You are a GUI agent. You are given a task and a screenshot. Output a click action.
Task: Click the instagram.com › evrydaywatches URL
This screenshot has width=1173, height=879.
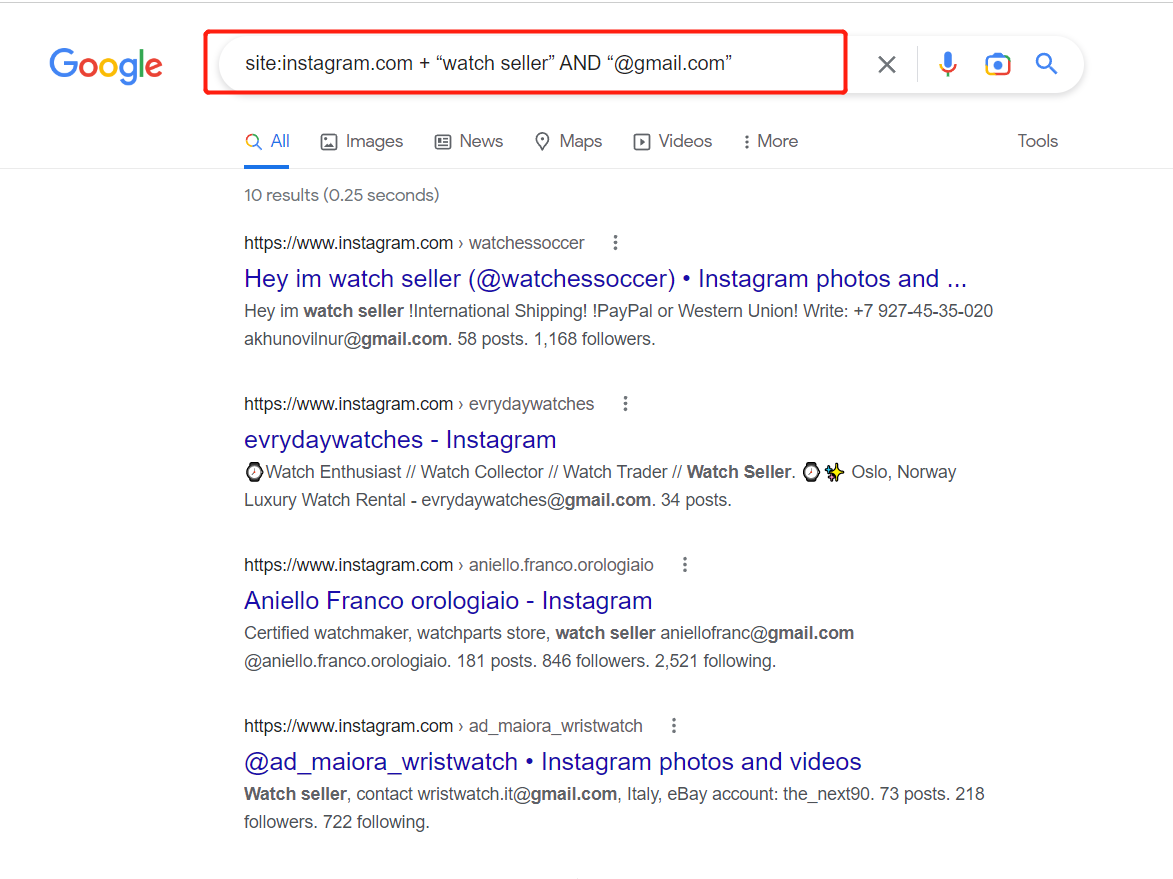[419, 404]
